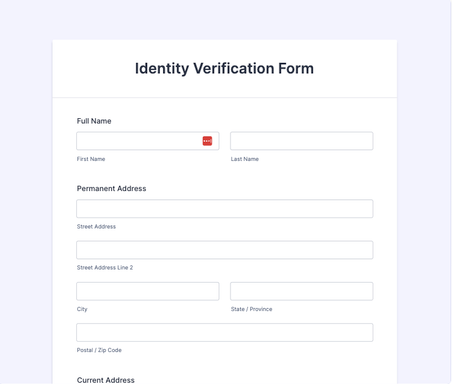The height and width of the screenshot is (384, 452).
Task: Click the "Full Name" section label
Action: point(94,121)
